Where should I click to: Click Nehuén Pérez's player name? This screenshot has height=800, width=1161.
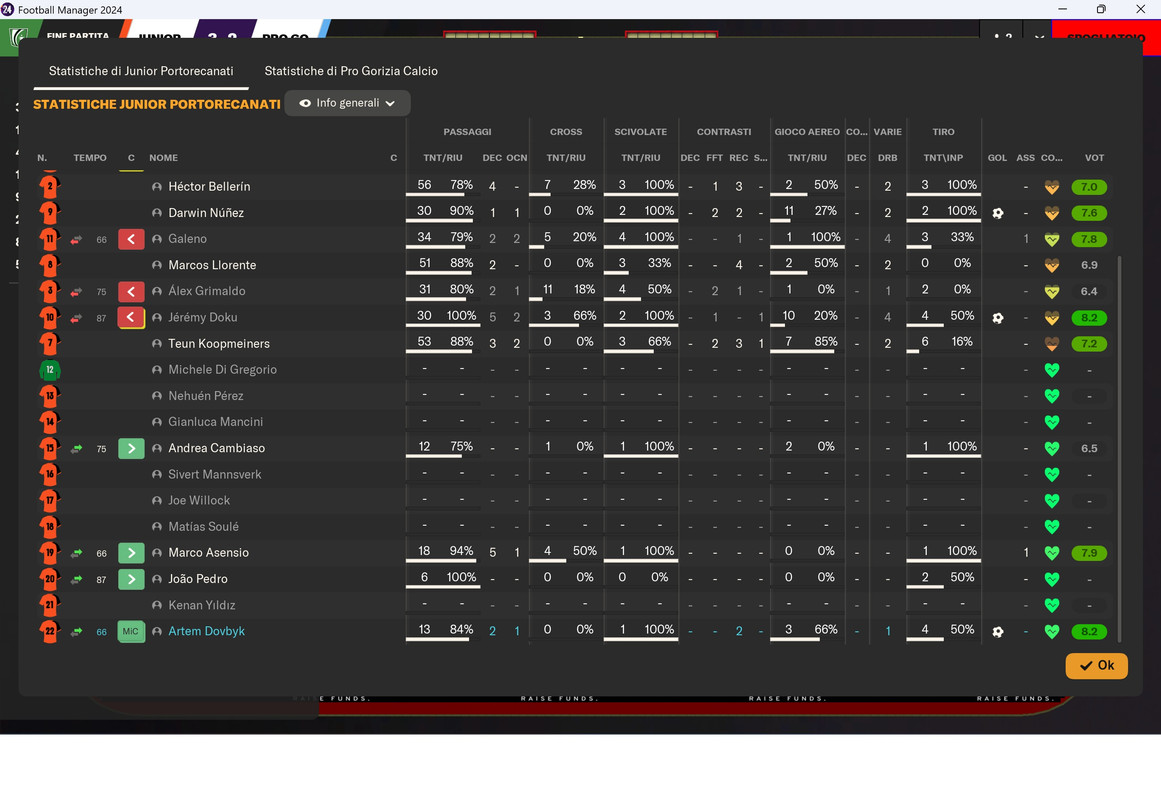[205, 396]
